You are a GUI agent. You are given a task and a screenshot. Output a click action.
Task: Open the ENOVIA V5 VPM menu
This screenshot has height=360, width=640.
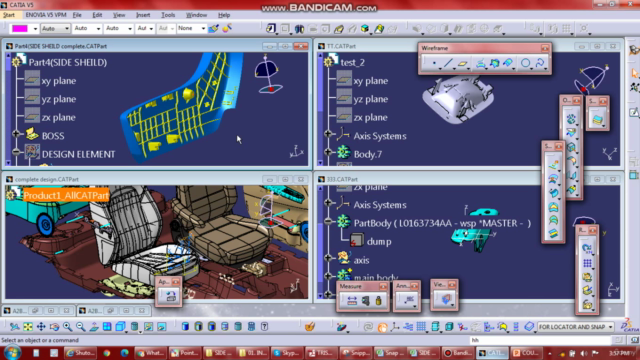point(45,15)
